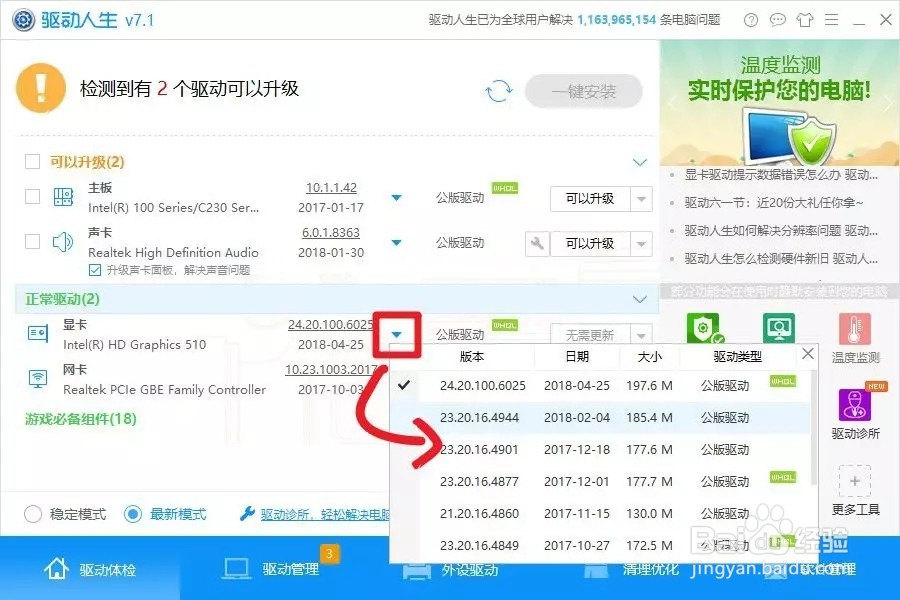Click the 日期 column header
The width and height of the screenshot is (900, 600).
pos(577,357)
